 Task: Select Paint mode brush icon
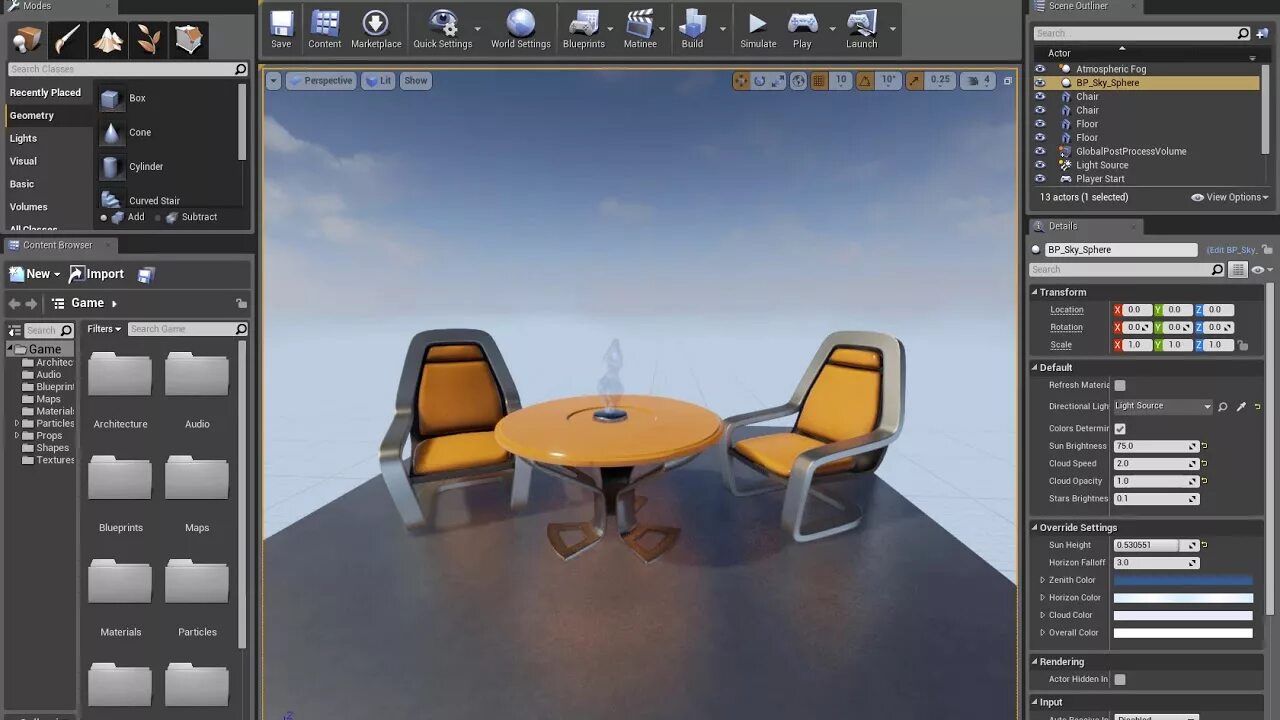67,40
